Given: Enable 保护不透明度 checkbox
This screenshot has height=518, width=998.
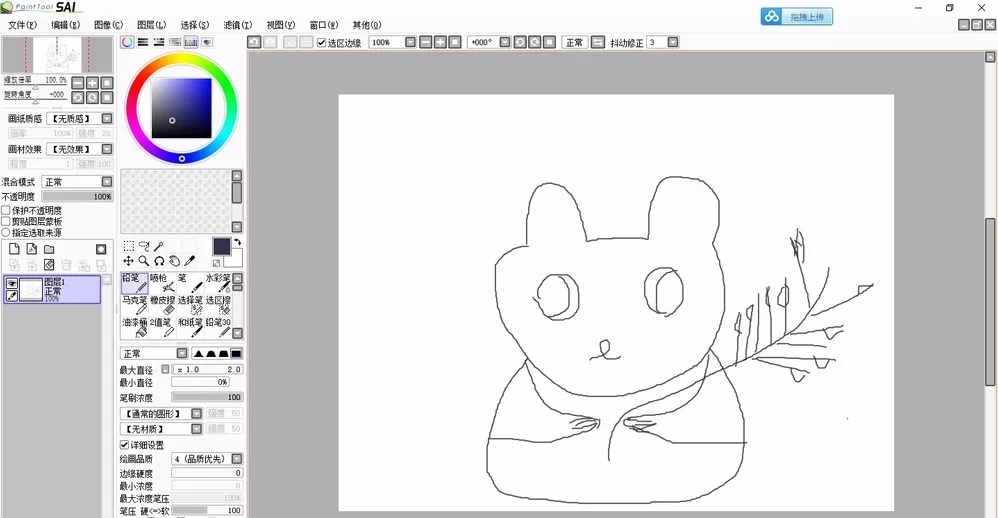Looking at the screenshot, I should click(x=6, y=210).
